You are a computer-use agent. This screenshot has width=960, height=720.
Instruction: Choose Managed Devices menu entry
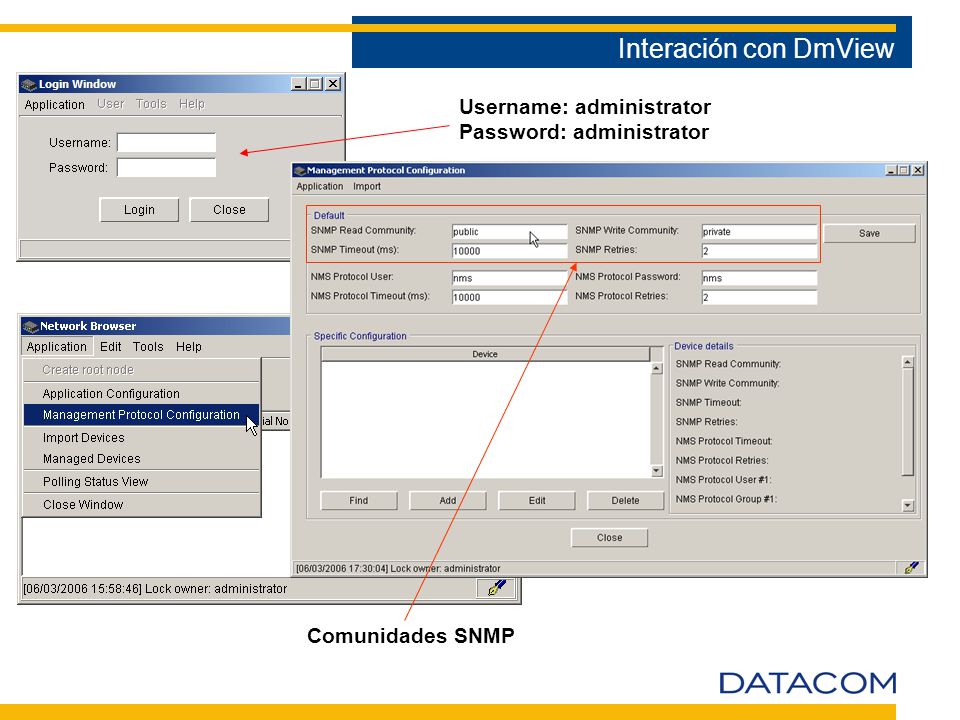[141, 459]
